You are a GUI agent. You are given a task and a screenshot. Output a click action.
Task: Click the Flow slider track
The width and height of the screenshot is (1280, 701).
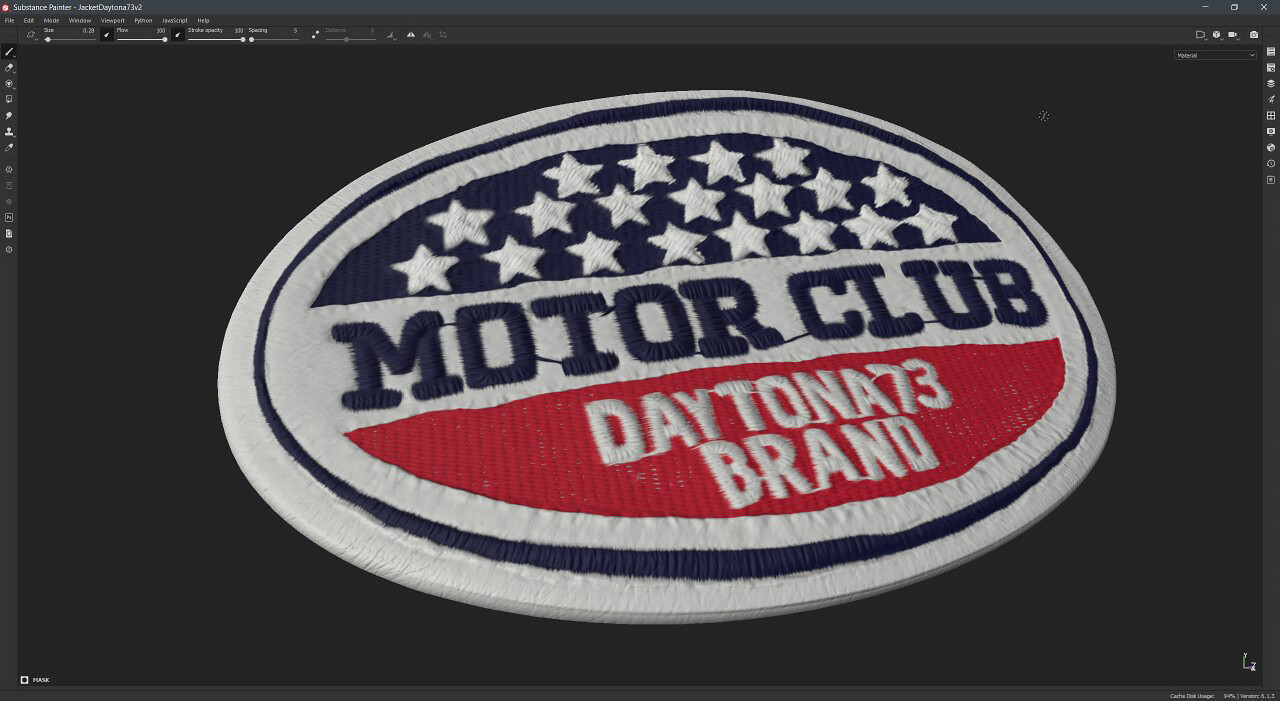141,40
